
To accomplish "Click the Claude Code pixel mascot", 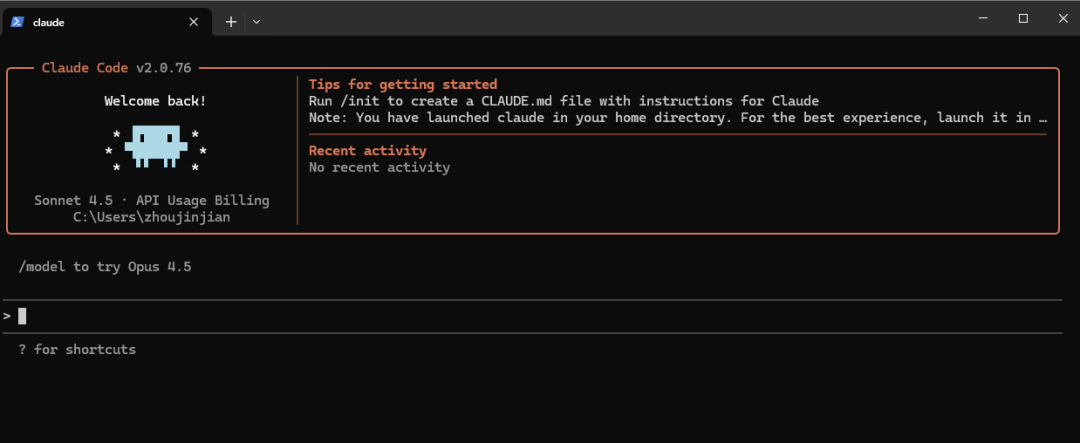I will coord(155,146).
